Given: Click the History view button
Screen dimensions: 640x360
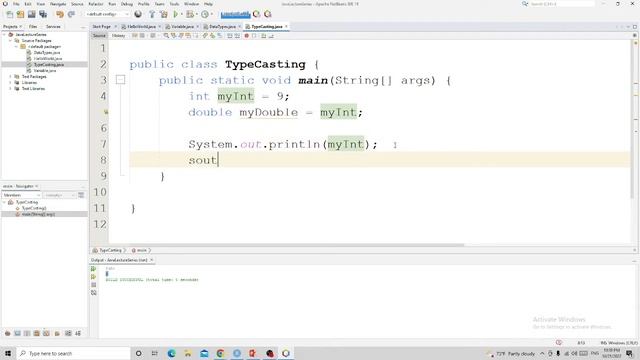Looking at the screenshot, I should tap(118, 36).
